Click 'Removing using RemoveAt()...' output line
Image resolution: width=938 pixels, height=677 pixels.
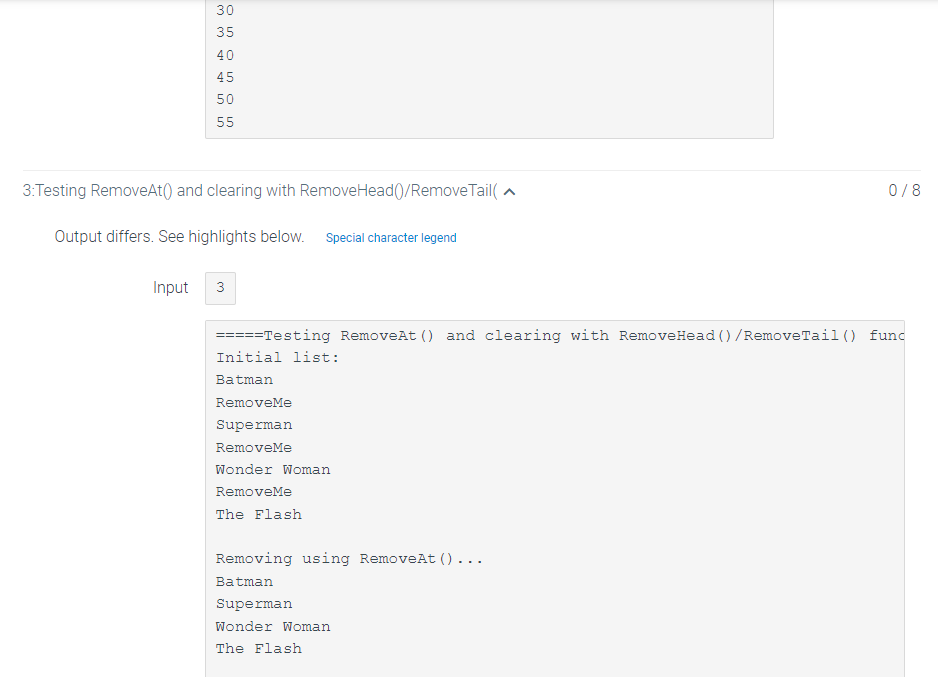tap(349, 558)
